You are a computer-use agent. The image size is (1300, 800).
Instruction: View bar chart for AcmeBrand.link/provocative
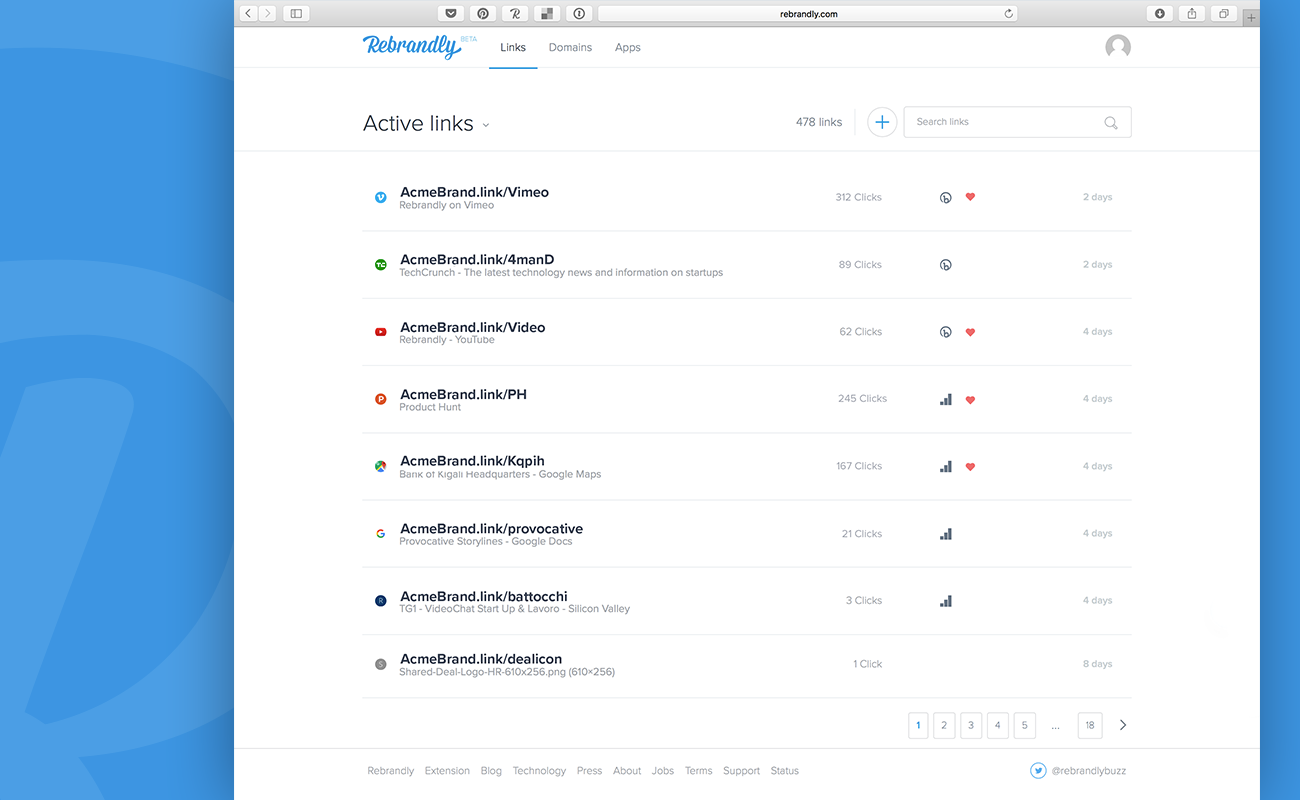click(x=946, y=534)
